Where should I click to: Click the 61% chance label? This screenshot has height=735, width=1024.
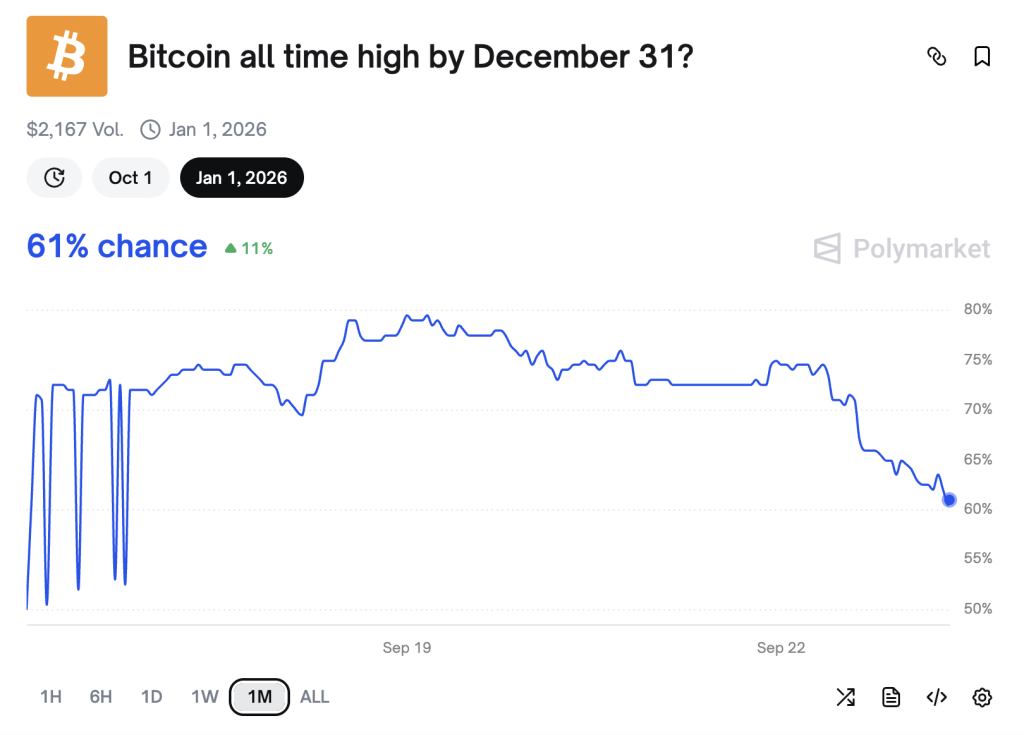tap(117, 246)
